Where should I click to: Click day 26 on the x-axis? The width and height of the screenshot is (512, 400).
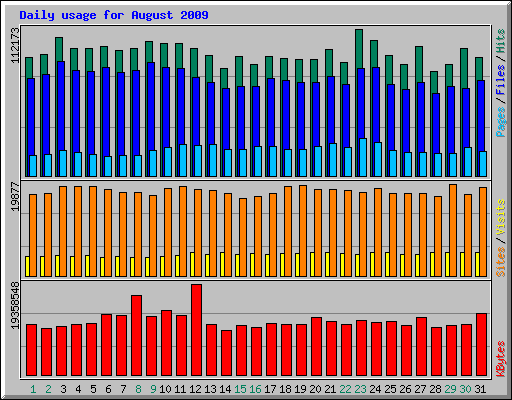[405, 389]
